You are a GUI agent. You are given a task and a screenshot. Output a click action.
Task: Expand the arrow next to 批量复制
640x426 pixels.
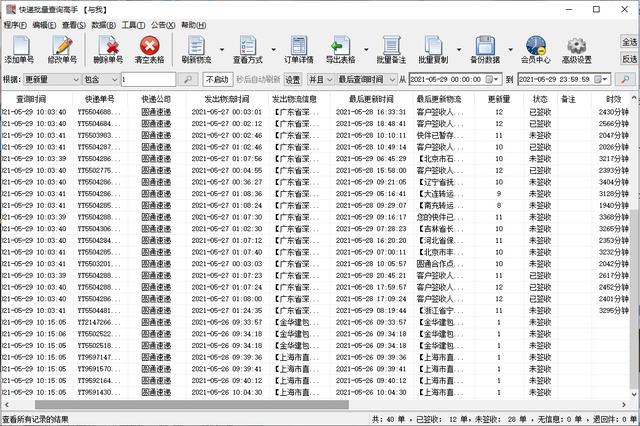tap(459, 49)
